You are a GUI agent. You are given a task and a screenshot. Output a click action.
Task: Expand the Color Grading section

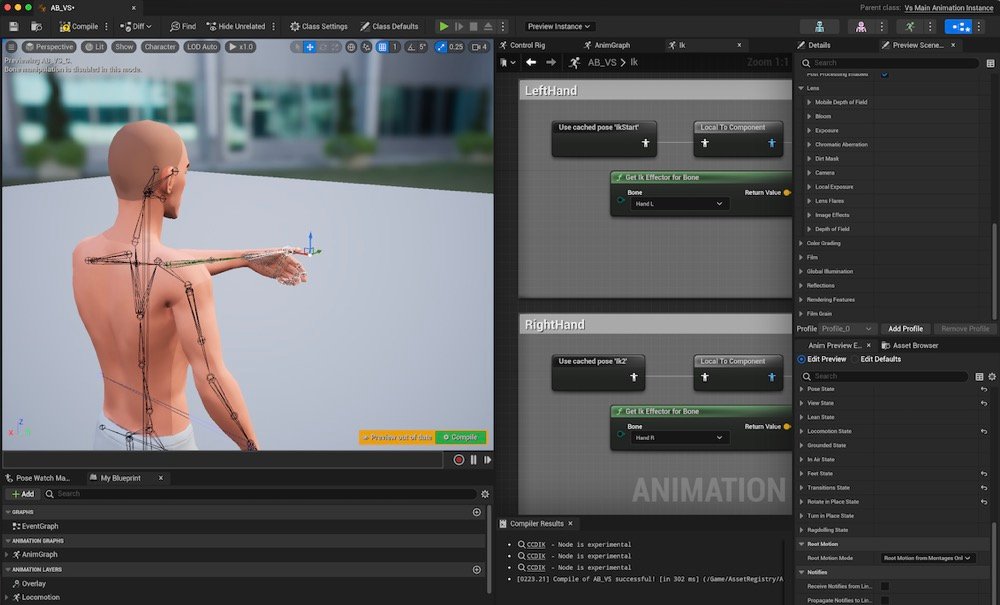click(x=801, y=243)
